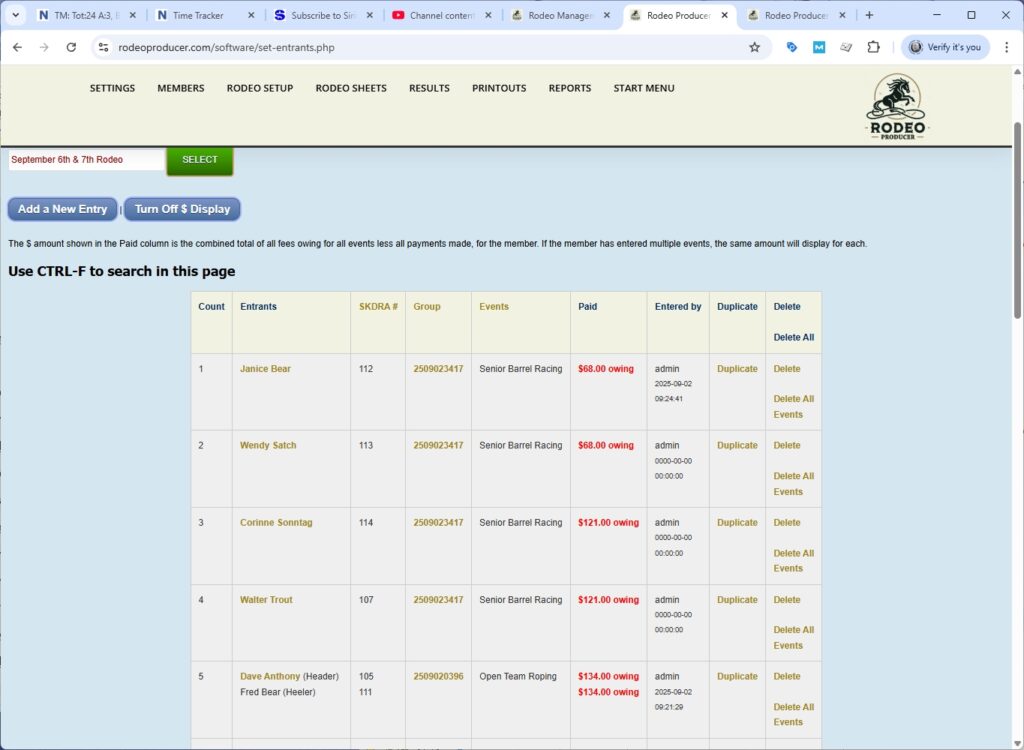Click Turn Off $ Display
This screenshot has height=750, width=1024.
pos(181,209)
